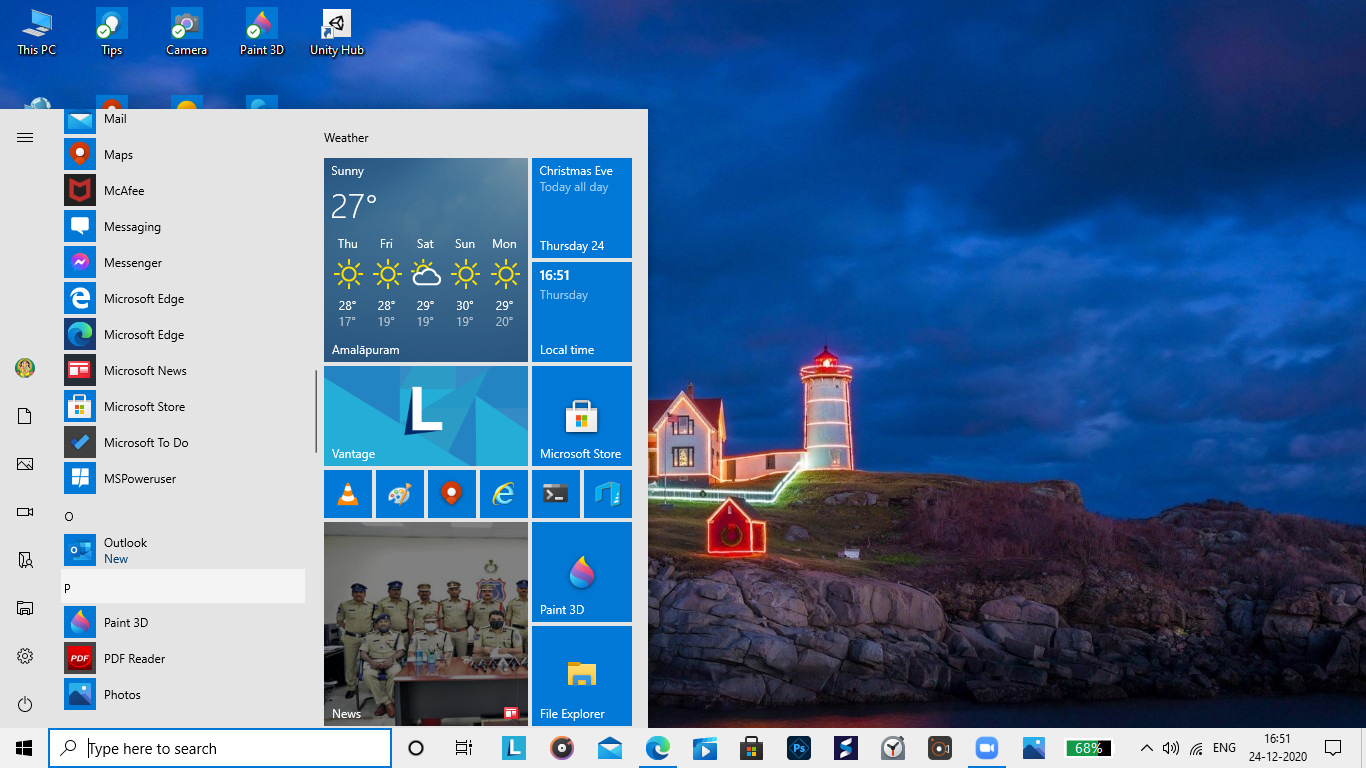Select Tips desktop shortcut
The height and width of the screenshot is (768, 1366).
(112, 33)
